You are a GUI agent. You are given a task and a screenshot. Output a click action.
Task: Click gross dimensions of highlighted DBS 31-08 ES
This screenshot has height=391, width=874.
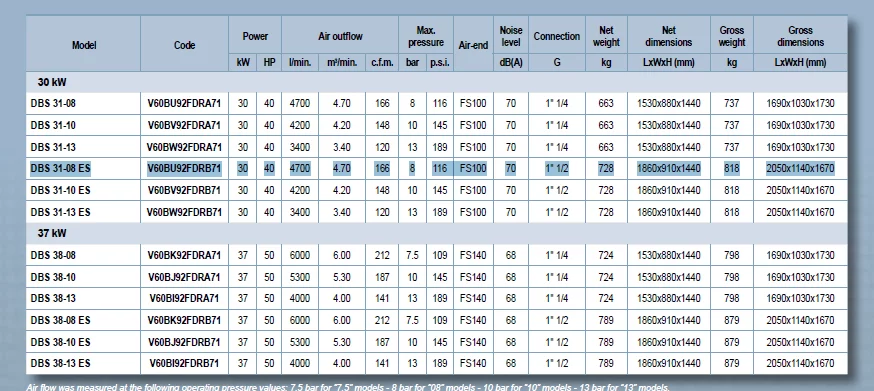(x=800, y=168)
